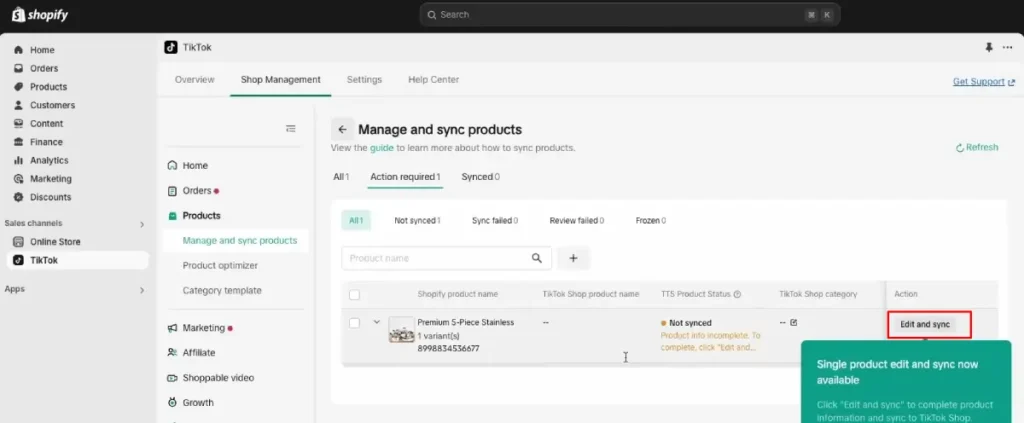Open Marketing in Shopify sidebar
The image size is (1024, 423).
(50, 178)
